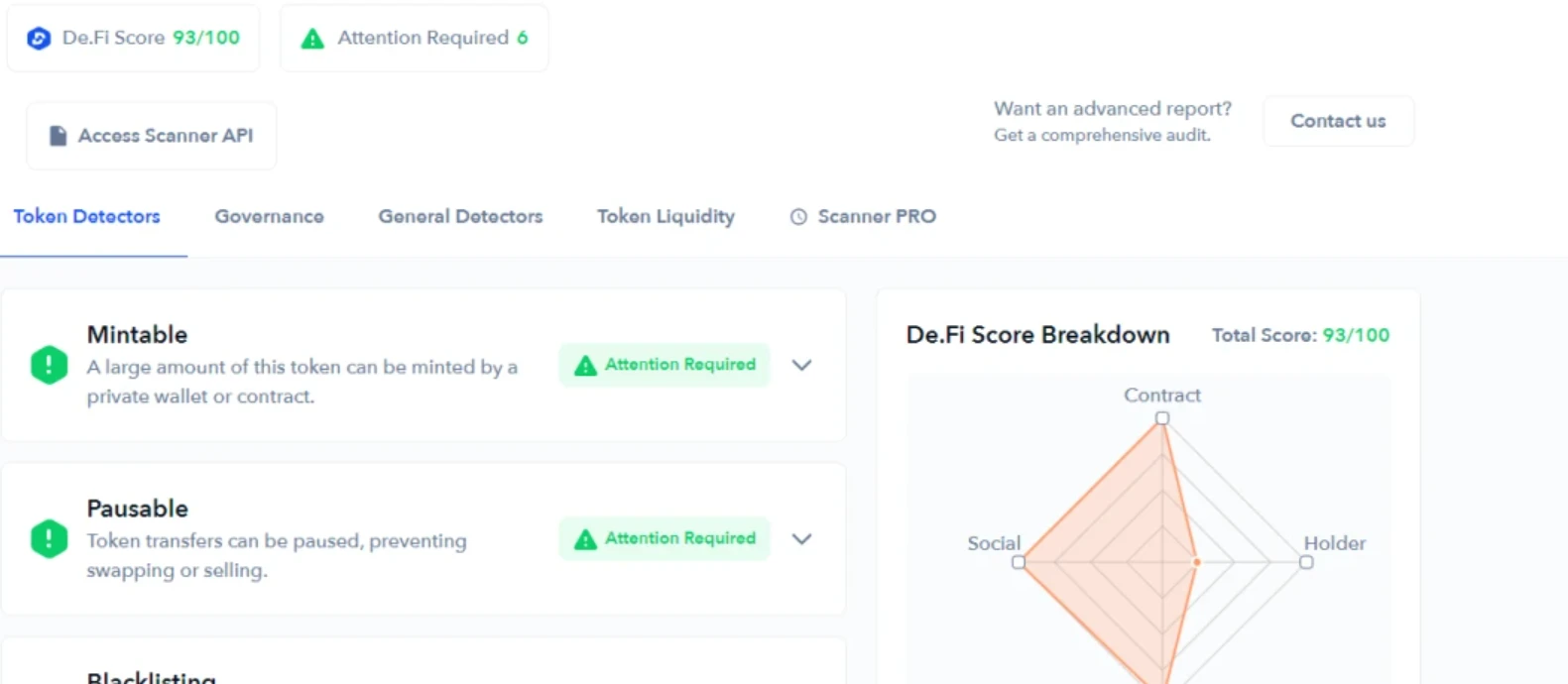Click warning triangle in Mintable status badge

pos(586,365)
